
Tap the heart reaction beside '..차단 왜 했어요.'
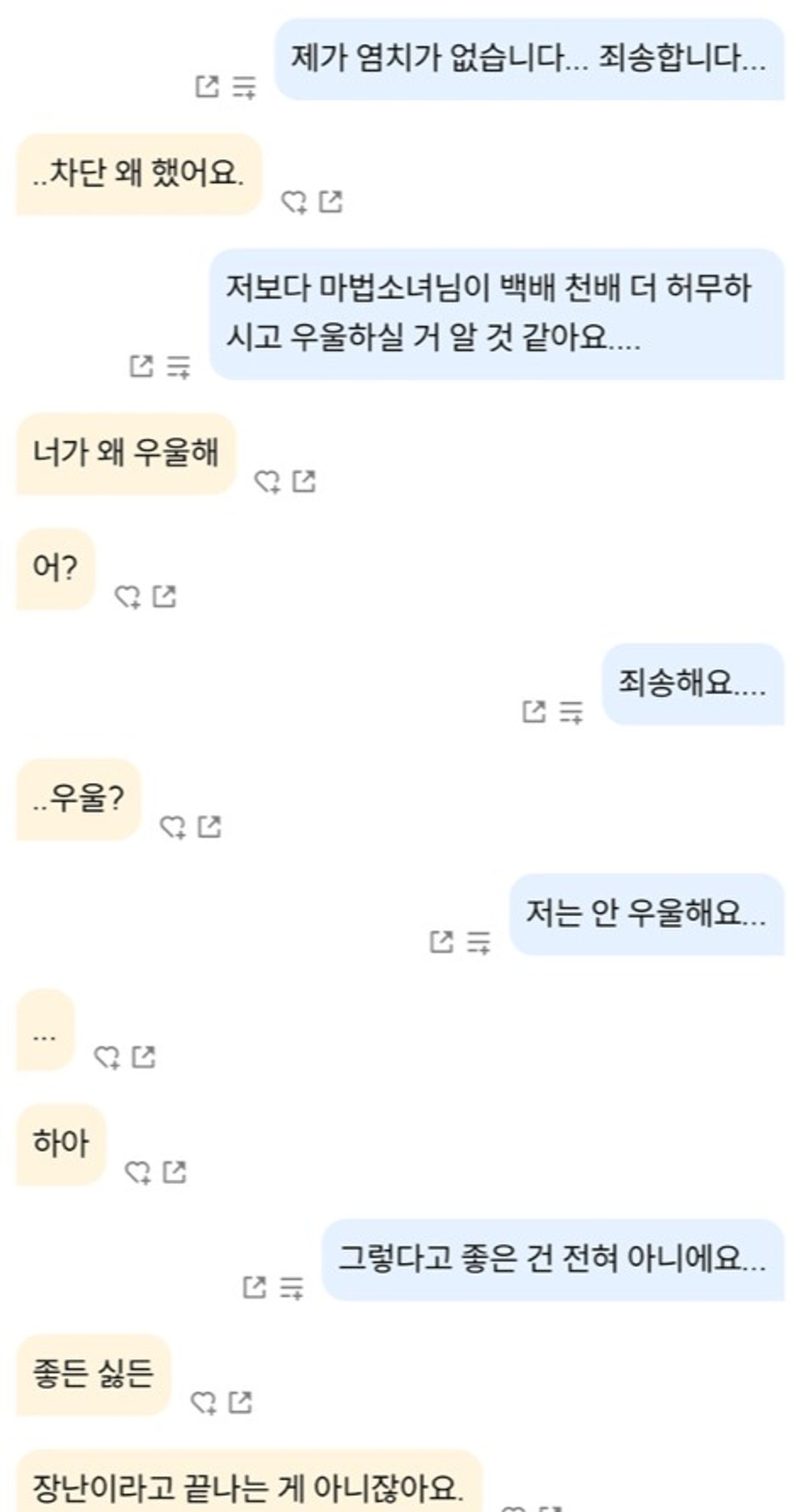pos(293,202)
